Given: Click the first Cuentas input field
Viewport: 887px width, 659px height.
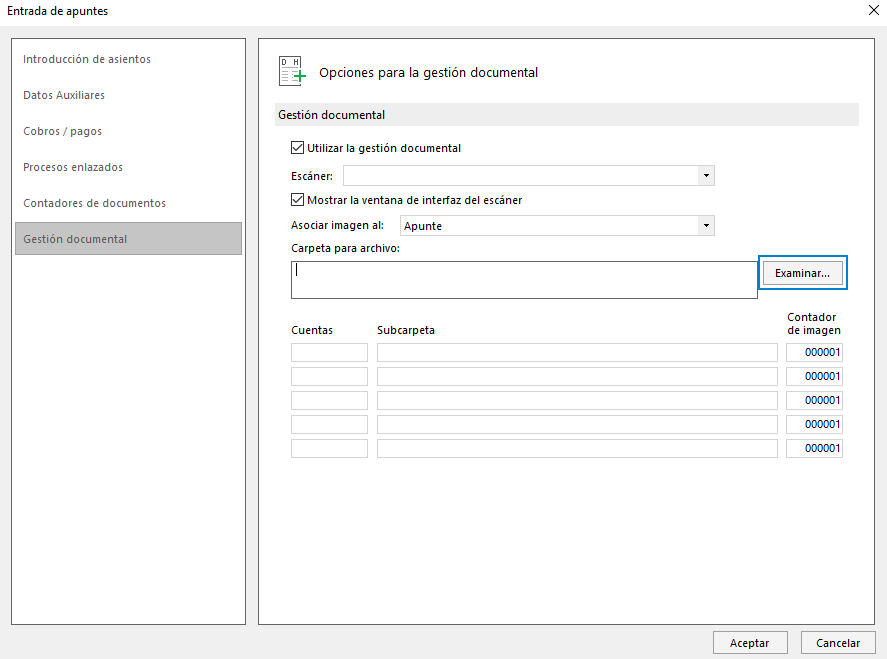Looking at the screenshot, I should (329, 352).
